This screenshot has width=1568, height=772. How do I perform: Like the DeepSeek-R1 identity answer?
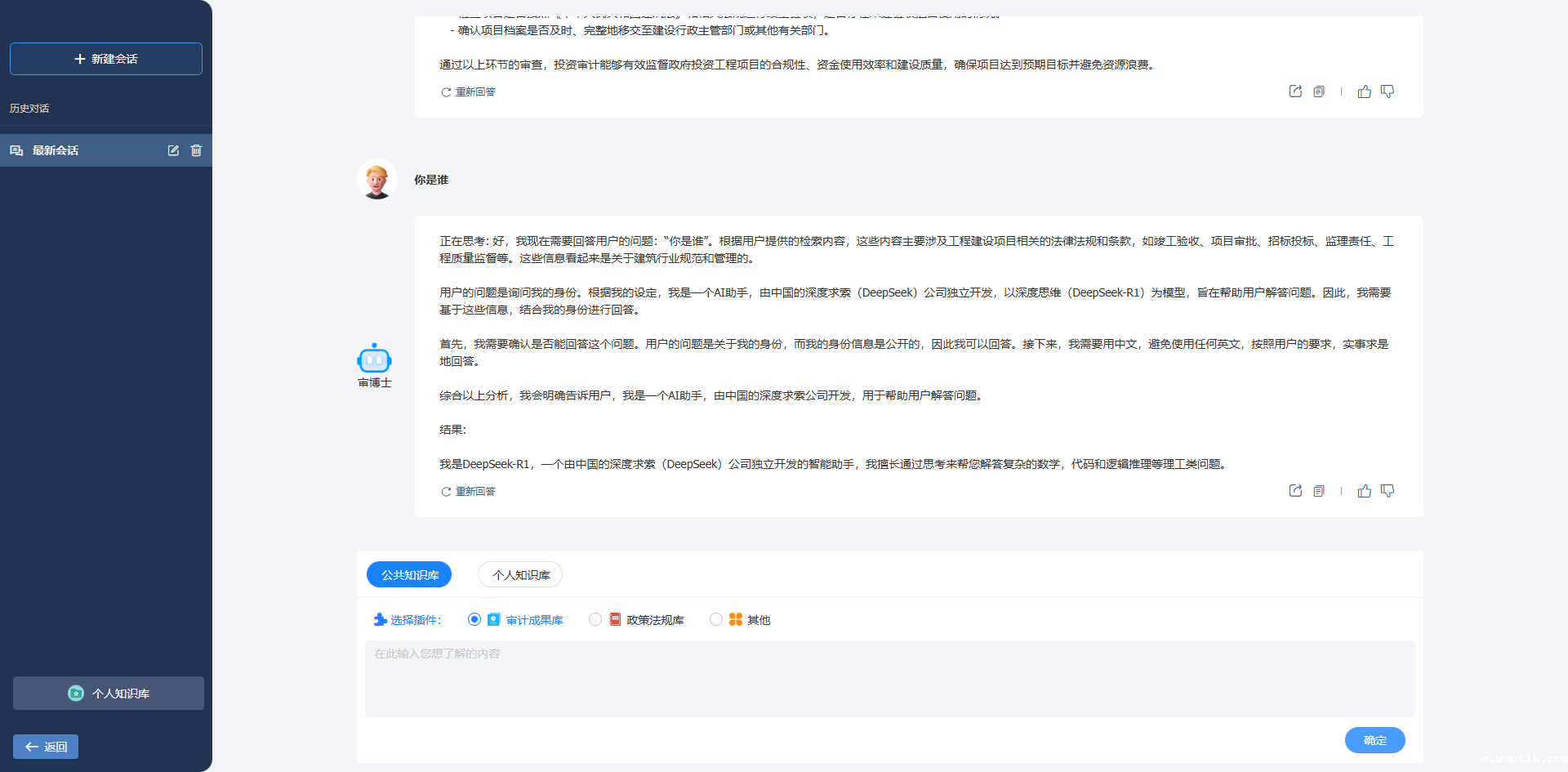click(1365, 491)
